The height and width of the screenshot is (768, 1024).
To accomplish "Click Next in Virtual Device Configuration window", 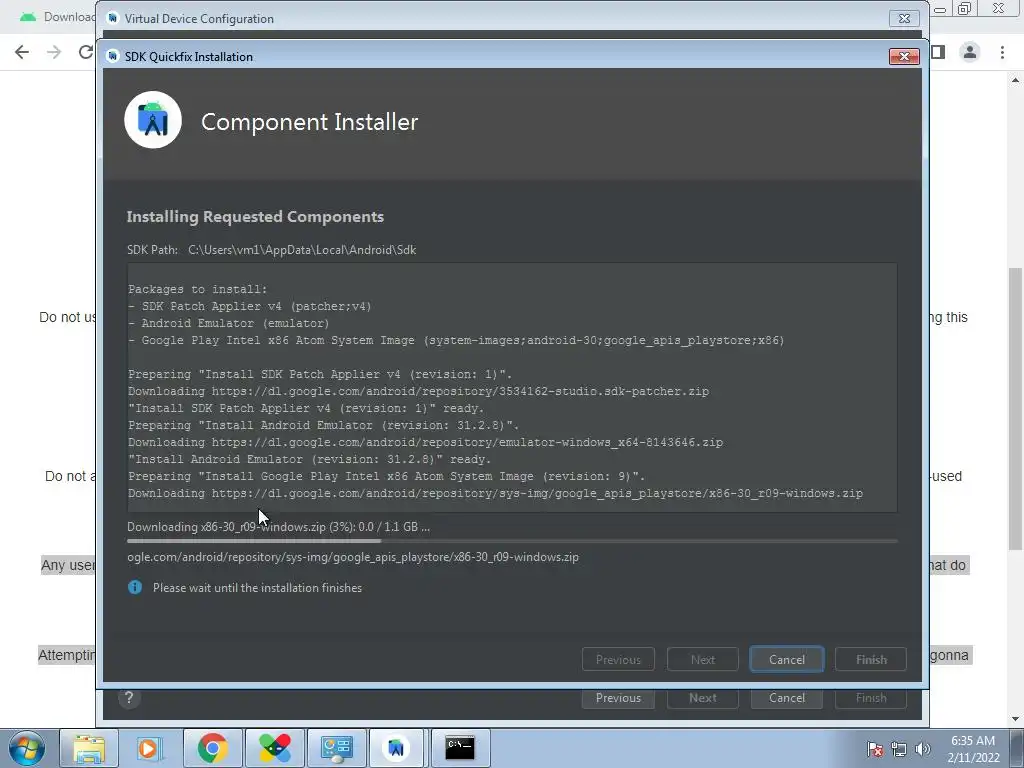I will [702, 697].
